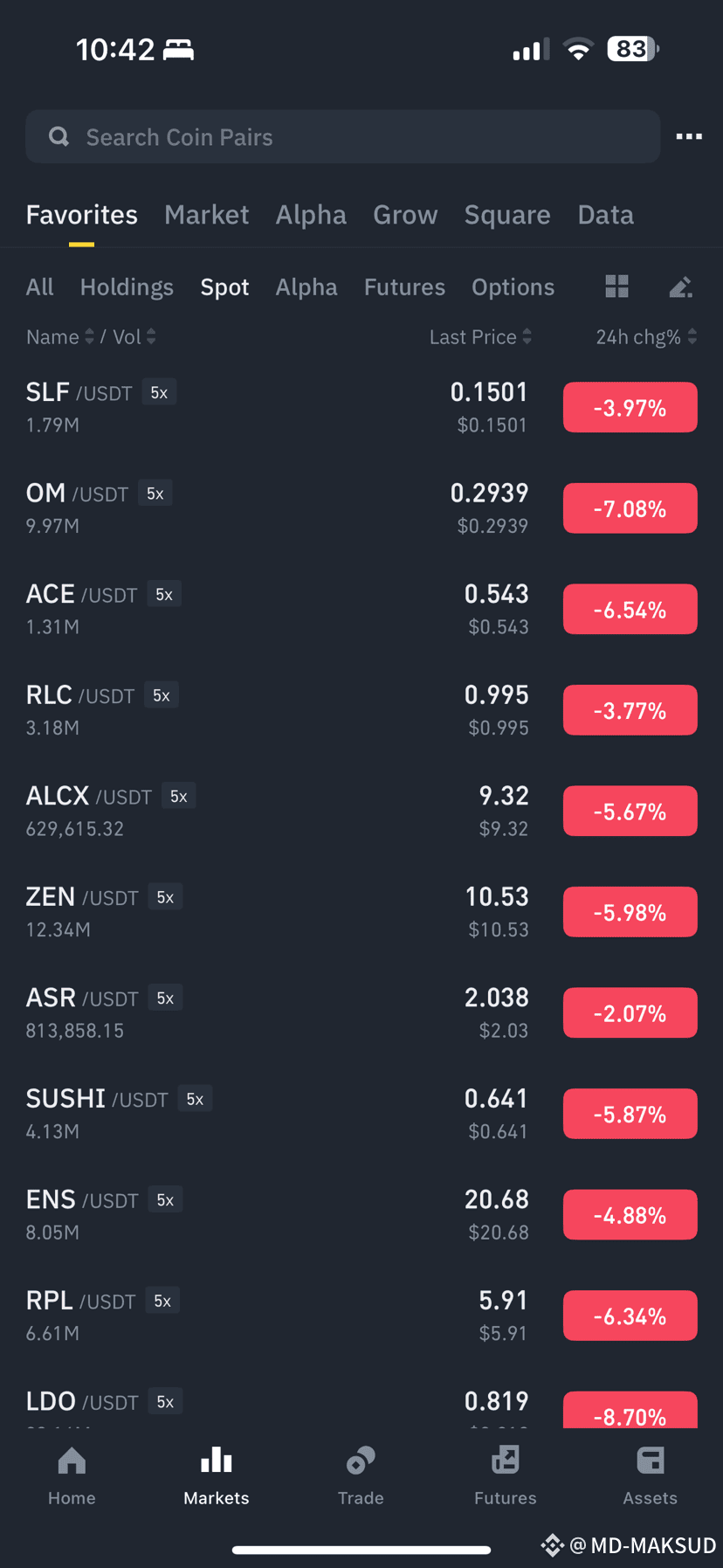Tap the edit favorites pencil icon

click(680, 287)
